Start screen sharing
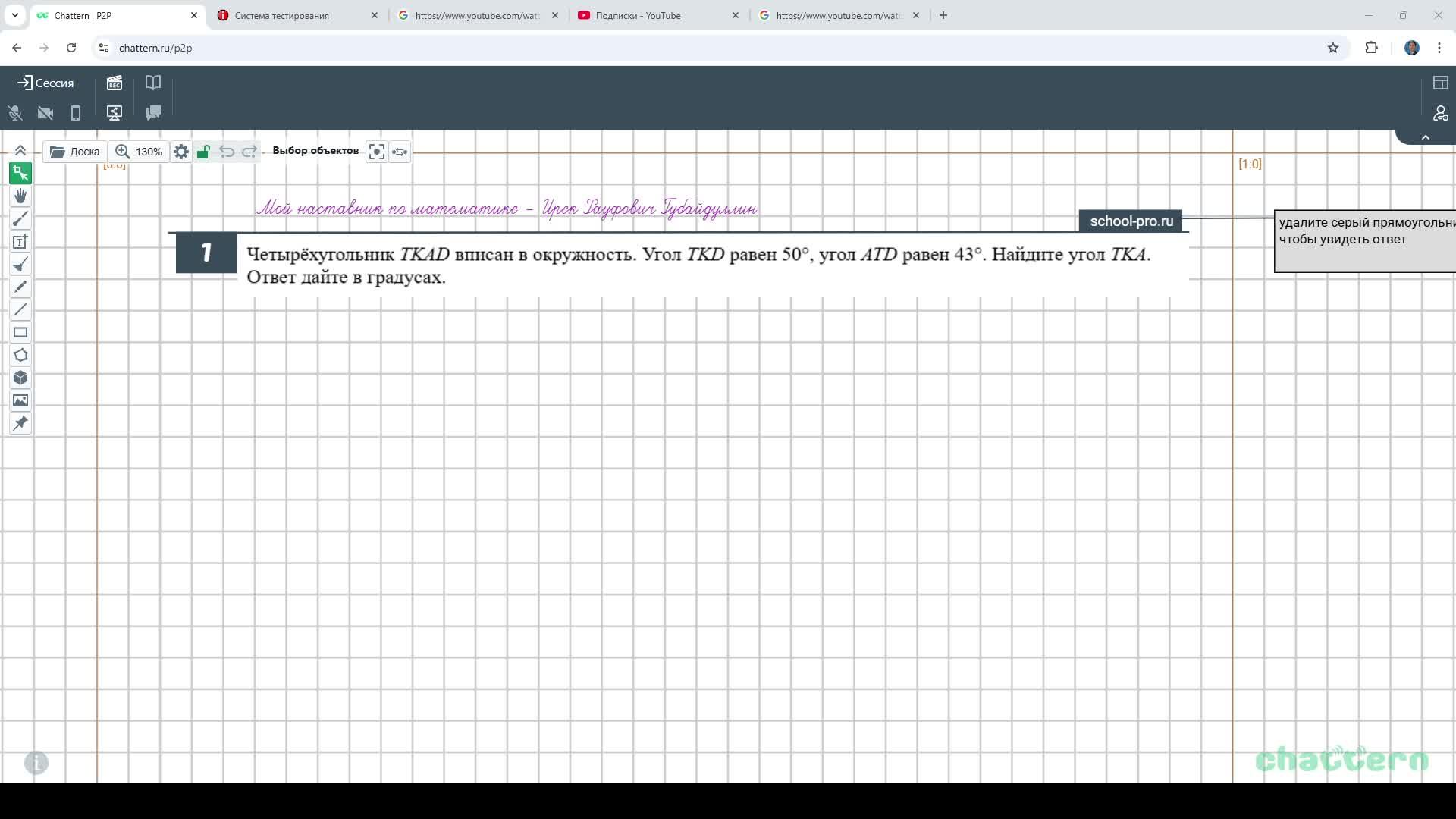The width and height of the screenshot is (1456, 819). click(115, 113)
